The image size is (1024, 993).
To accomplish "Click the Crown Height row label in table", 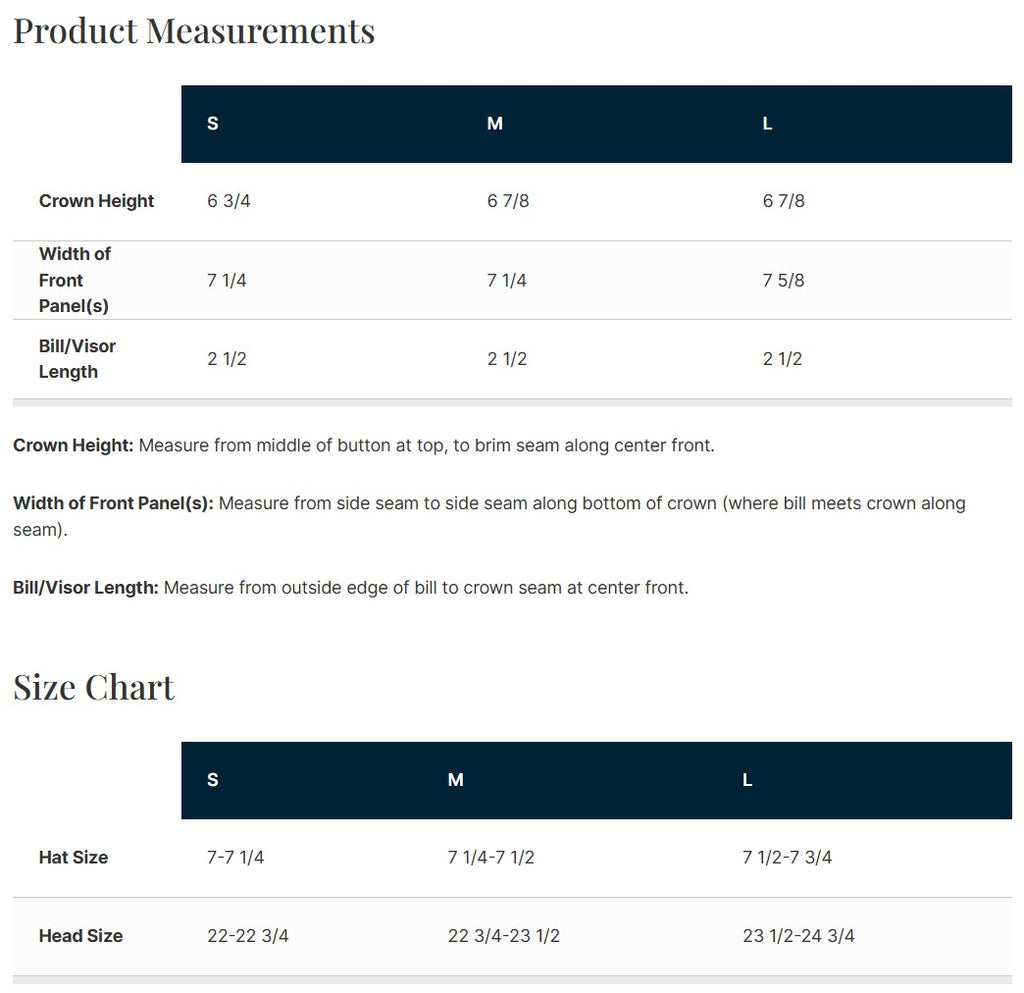I will point(96,201).
